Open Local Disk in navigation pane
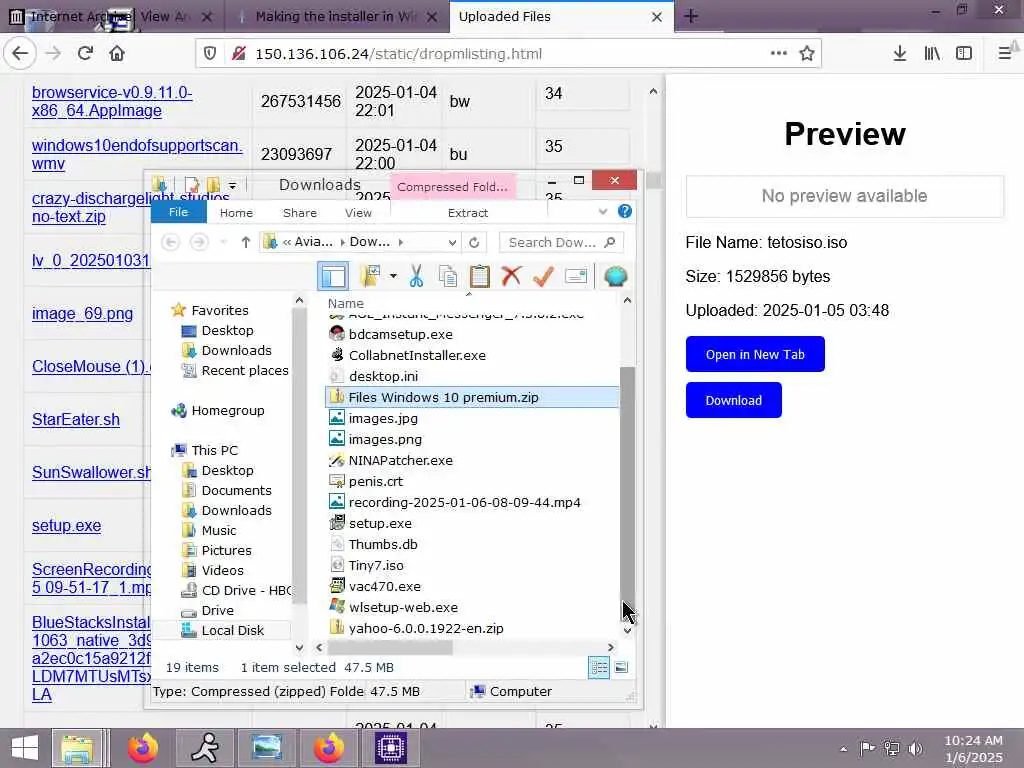1024x768 pixels. (232, 630)
